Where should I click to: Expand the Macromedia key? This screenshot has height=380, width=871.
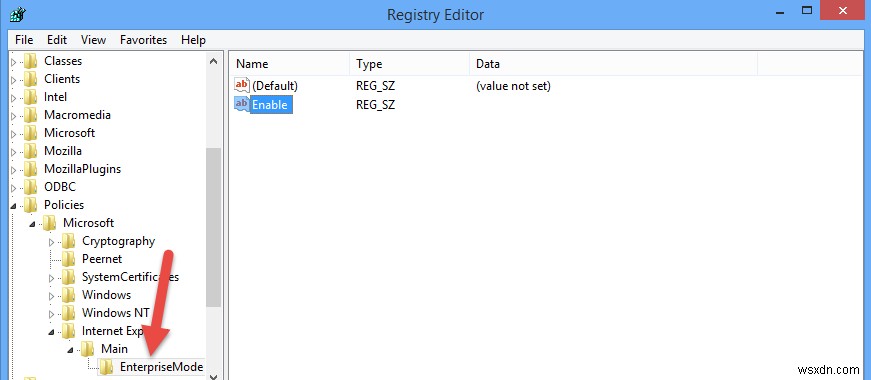[x=14, y=116]
